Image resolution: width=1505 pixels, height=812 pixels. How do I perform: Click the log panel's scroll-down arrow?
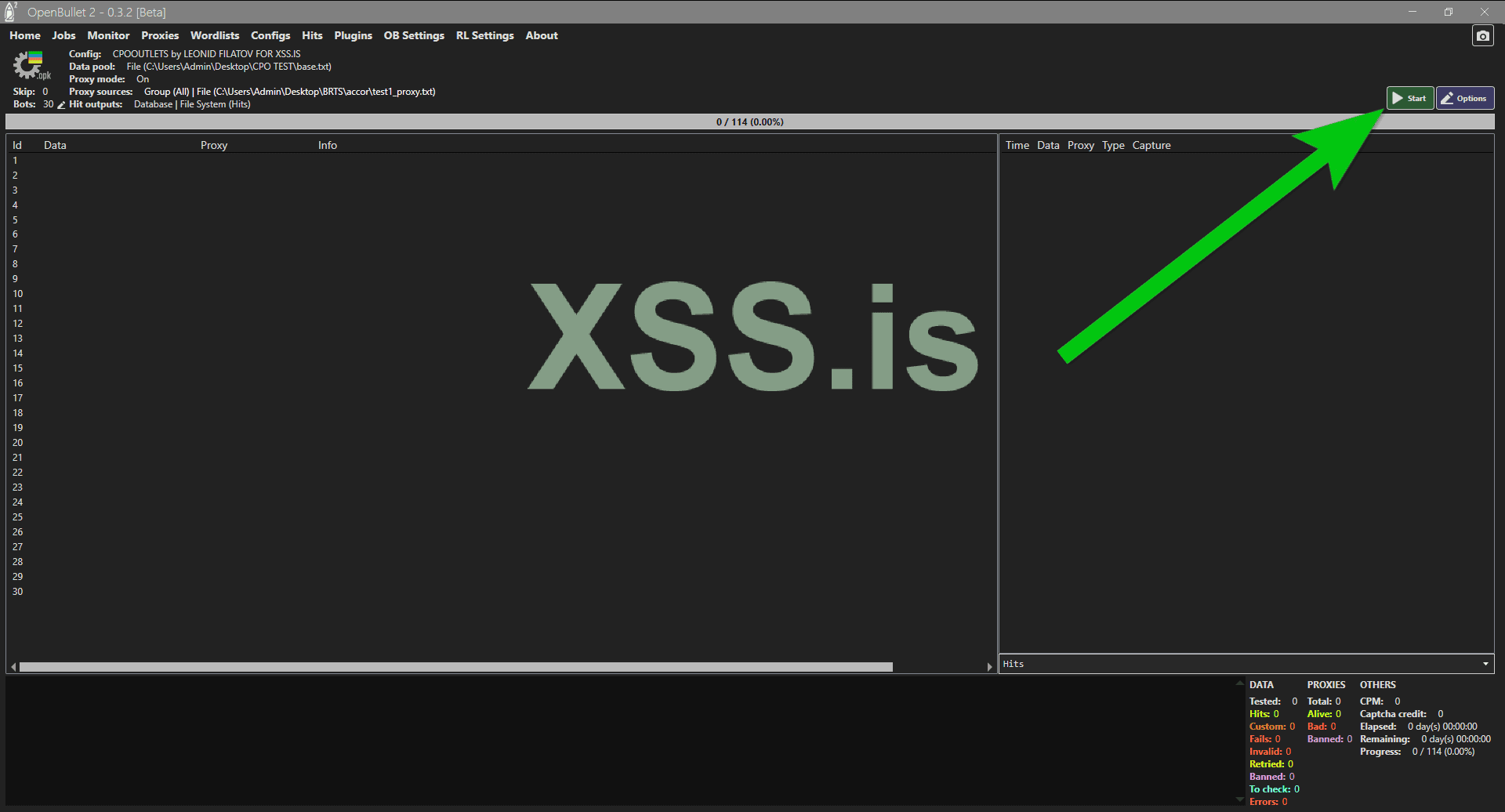1239,800
